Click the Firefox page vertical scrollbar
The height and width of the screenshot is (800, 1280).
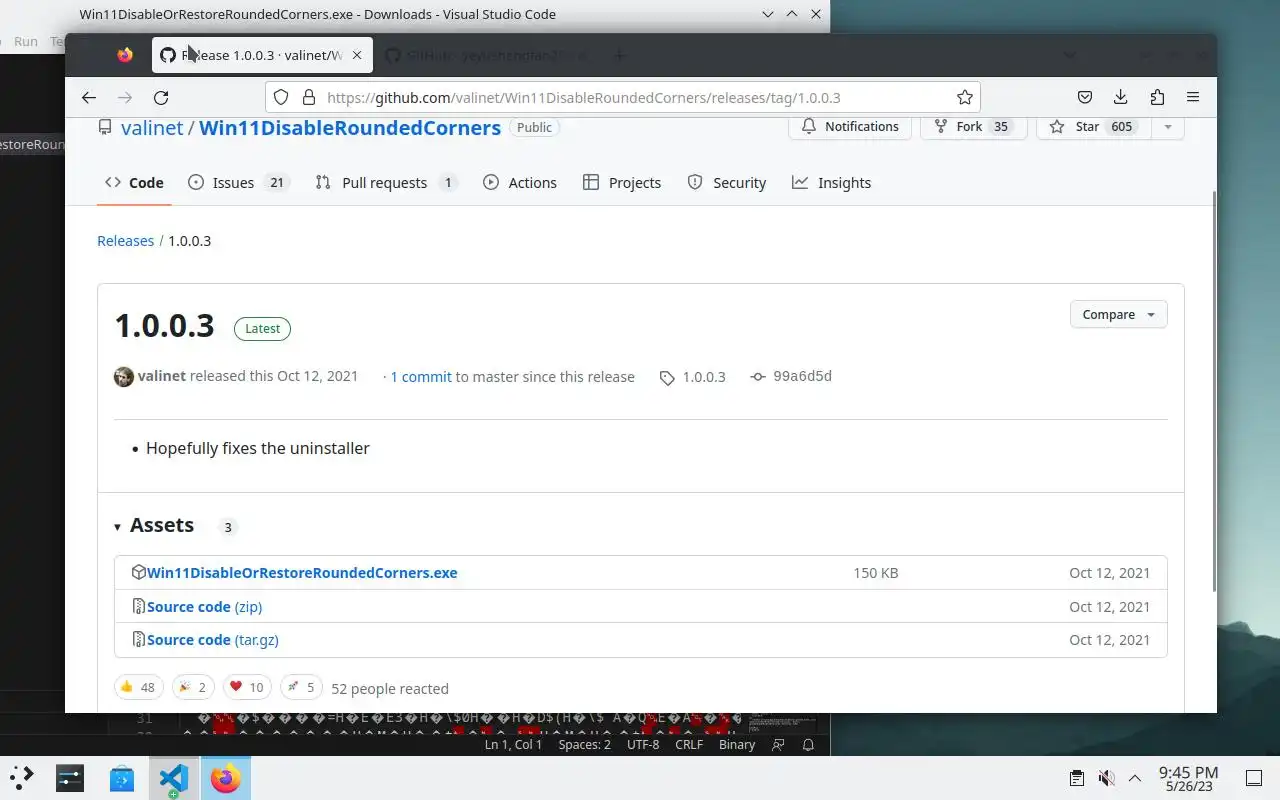coord(1214,390)
